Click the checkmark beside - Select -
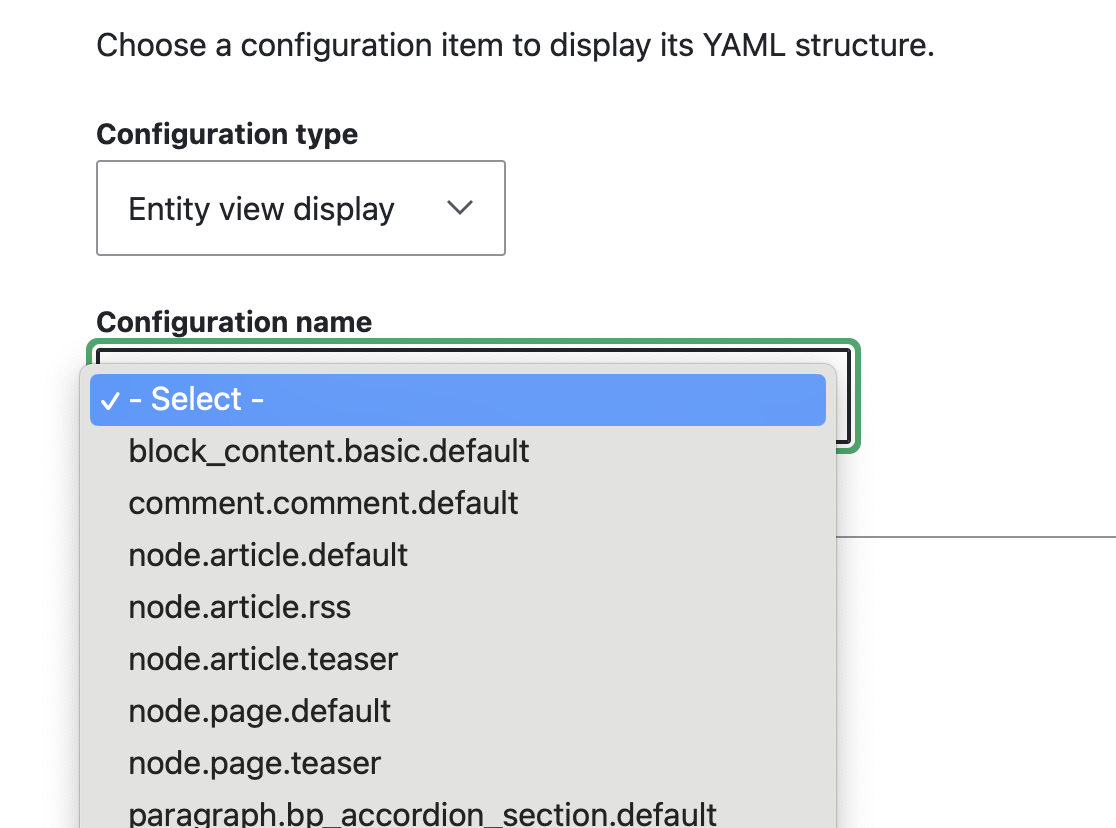This screenshot has height=828, width=1116. click(110, 400)
